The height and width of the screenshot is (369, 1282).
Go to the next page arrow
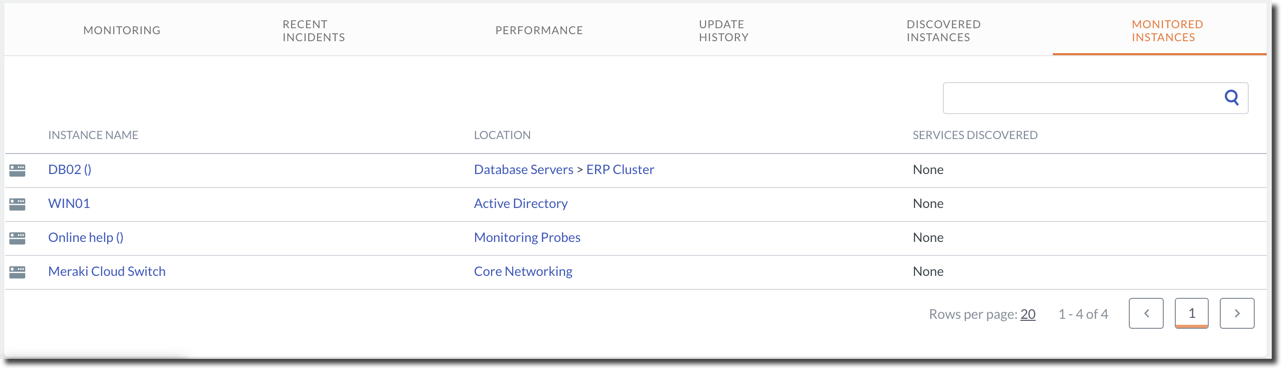(x=1237, y=313)
